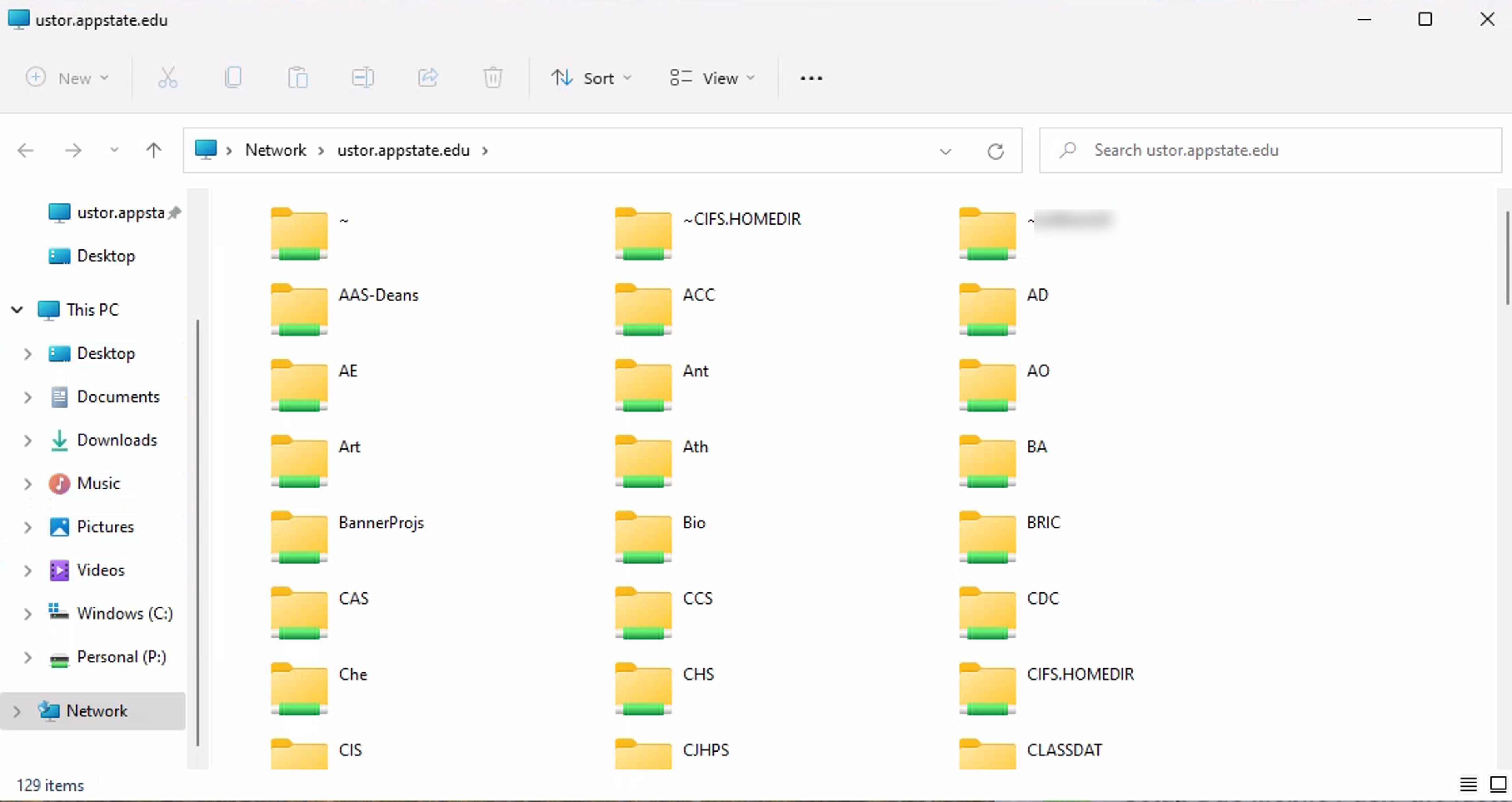This screenshot has width=1512, height=802.
Task: Open recent locations dropdown arrow
Action: click(x=114, y=150)
